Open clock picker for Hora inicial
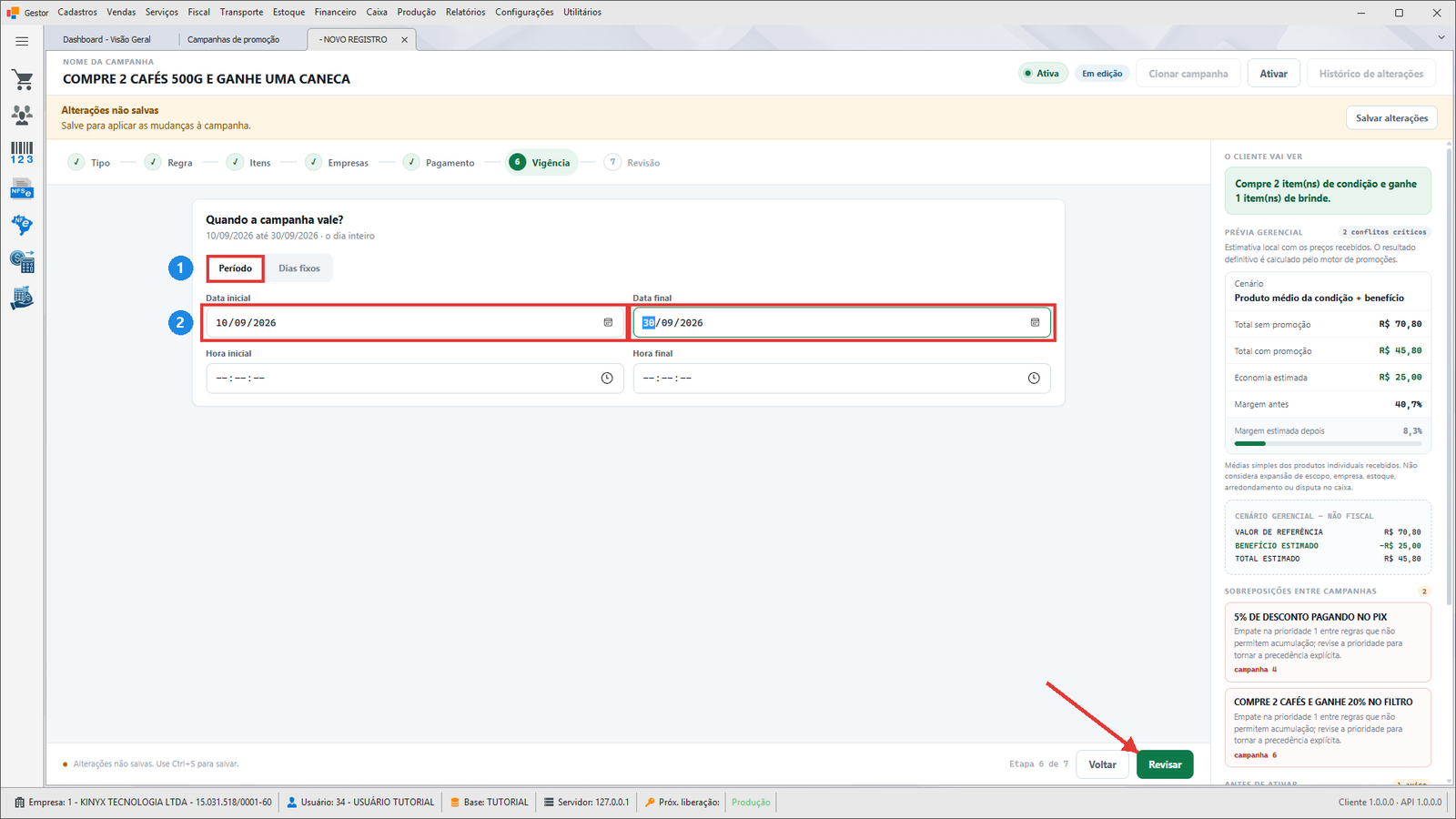The width and height of the screenshot is (1456, 819). pyautogui.click(x=607, y=379)
